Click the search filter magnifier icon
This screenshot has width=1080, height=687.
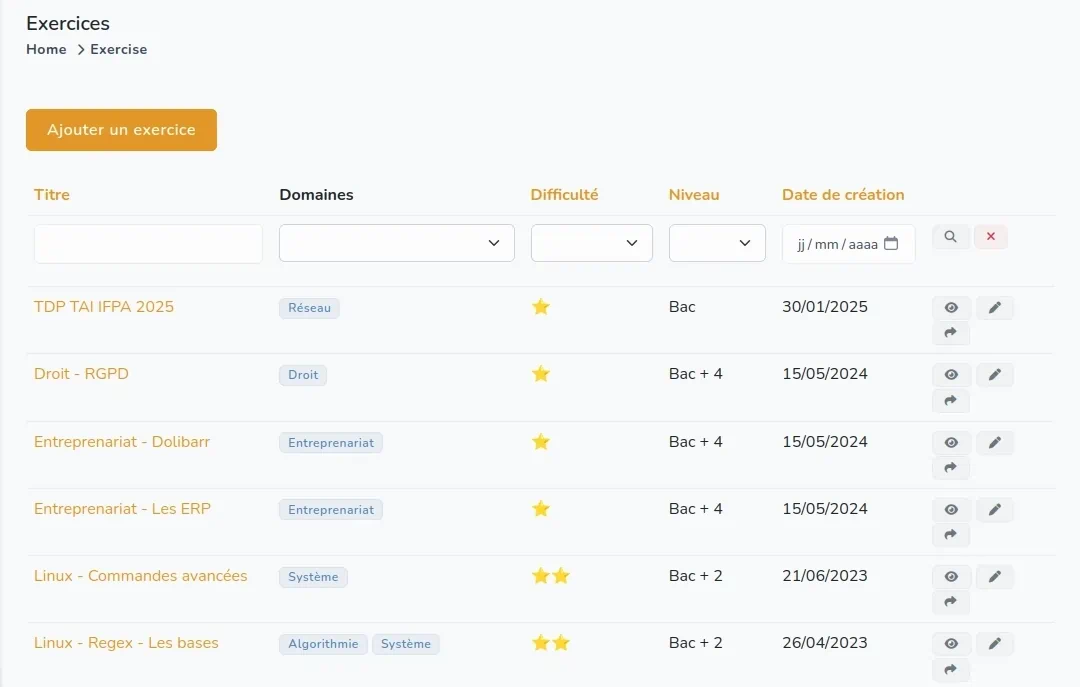coord(950,237)
